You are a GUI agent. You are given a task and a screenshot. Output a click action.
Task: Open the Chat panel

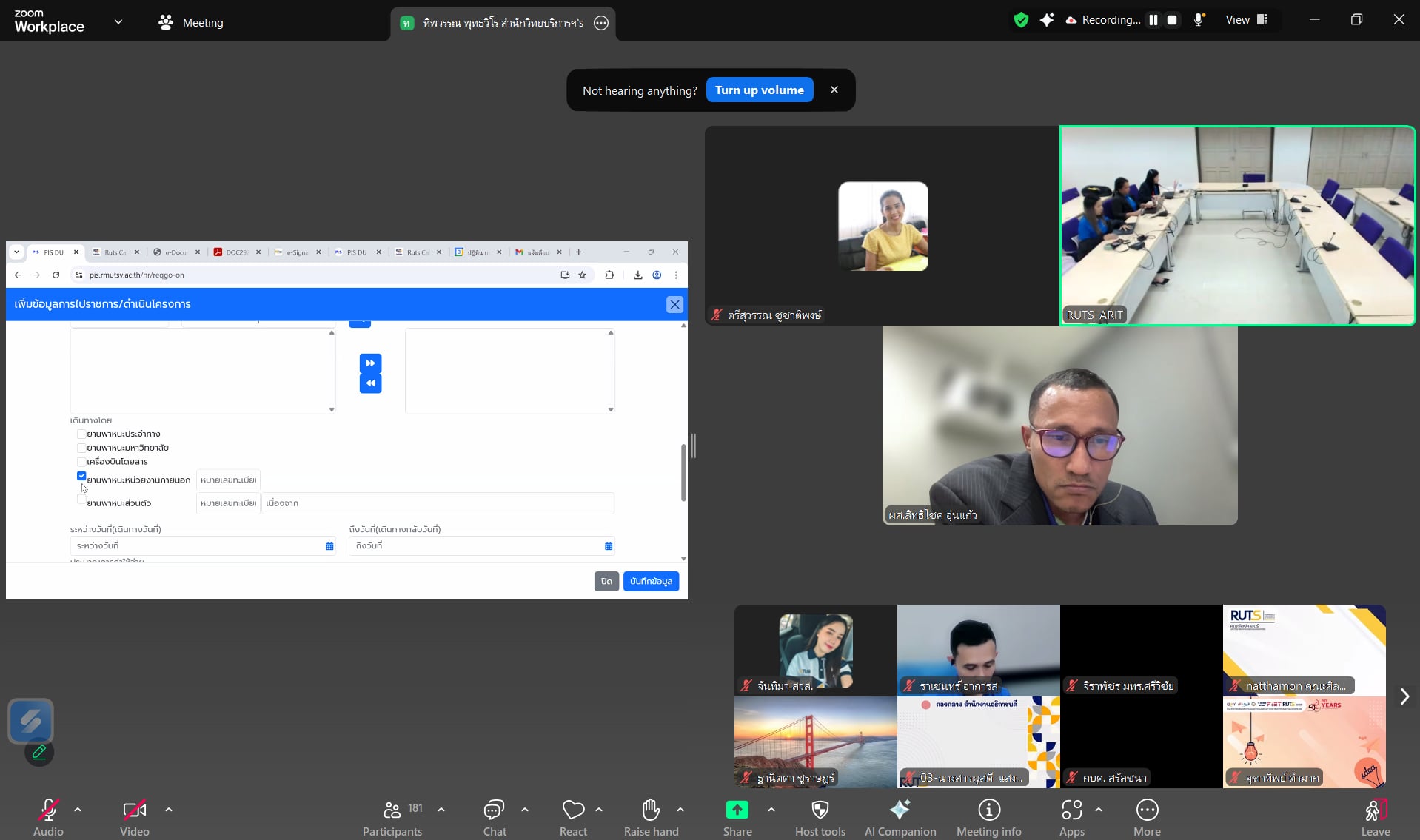(494, 816)
